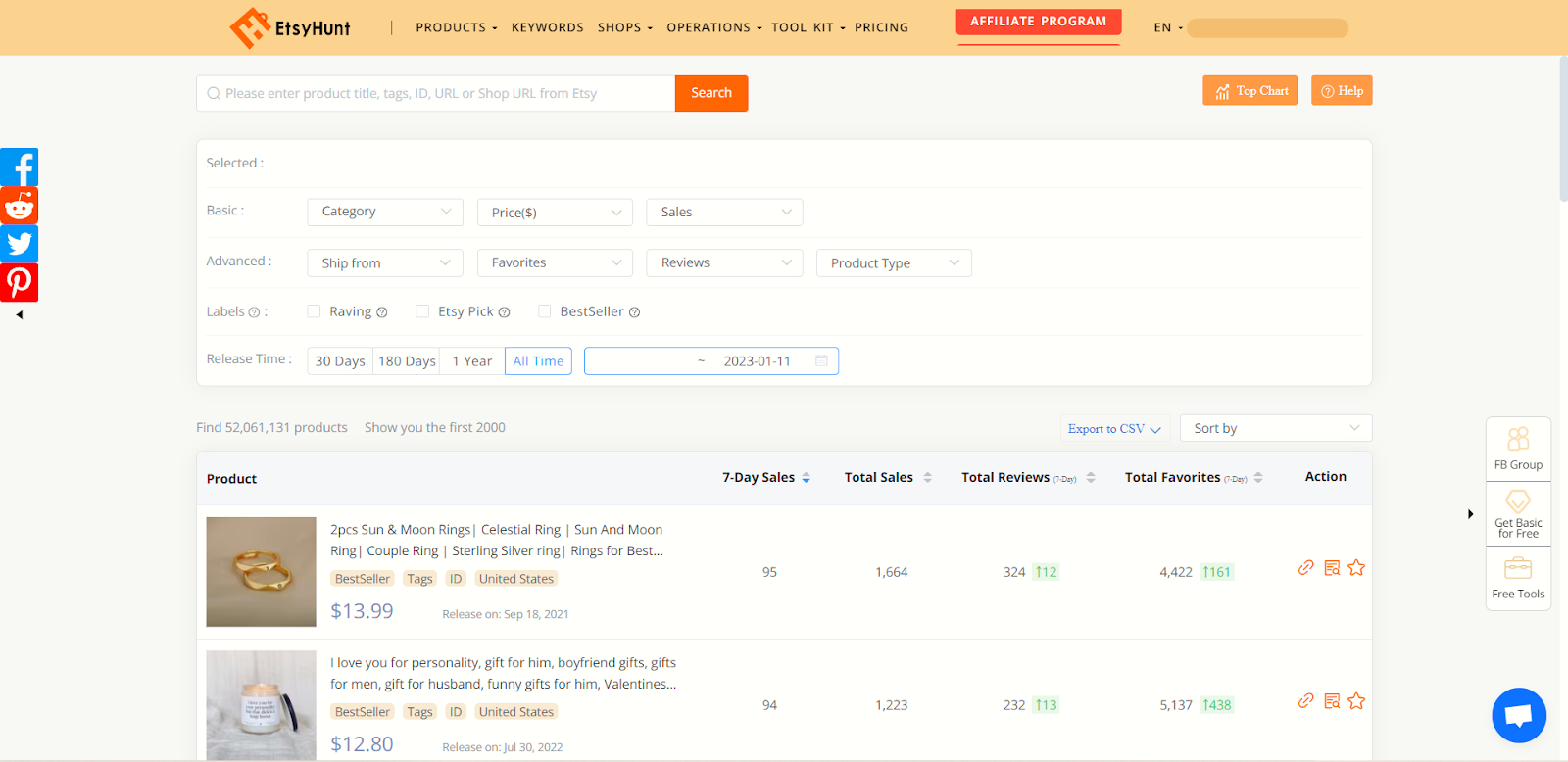The height and width of the screenshot is (762, 1568).
Task: Select 1 Year release time
Action: click(x=472, y=361)
